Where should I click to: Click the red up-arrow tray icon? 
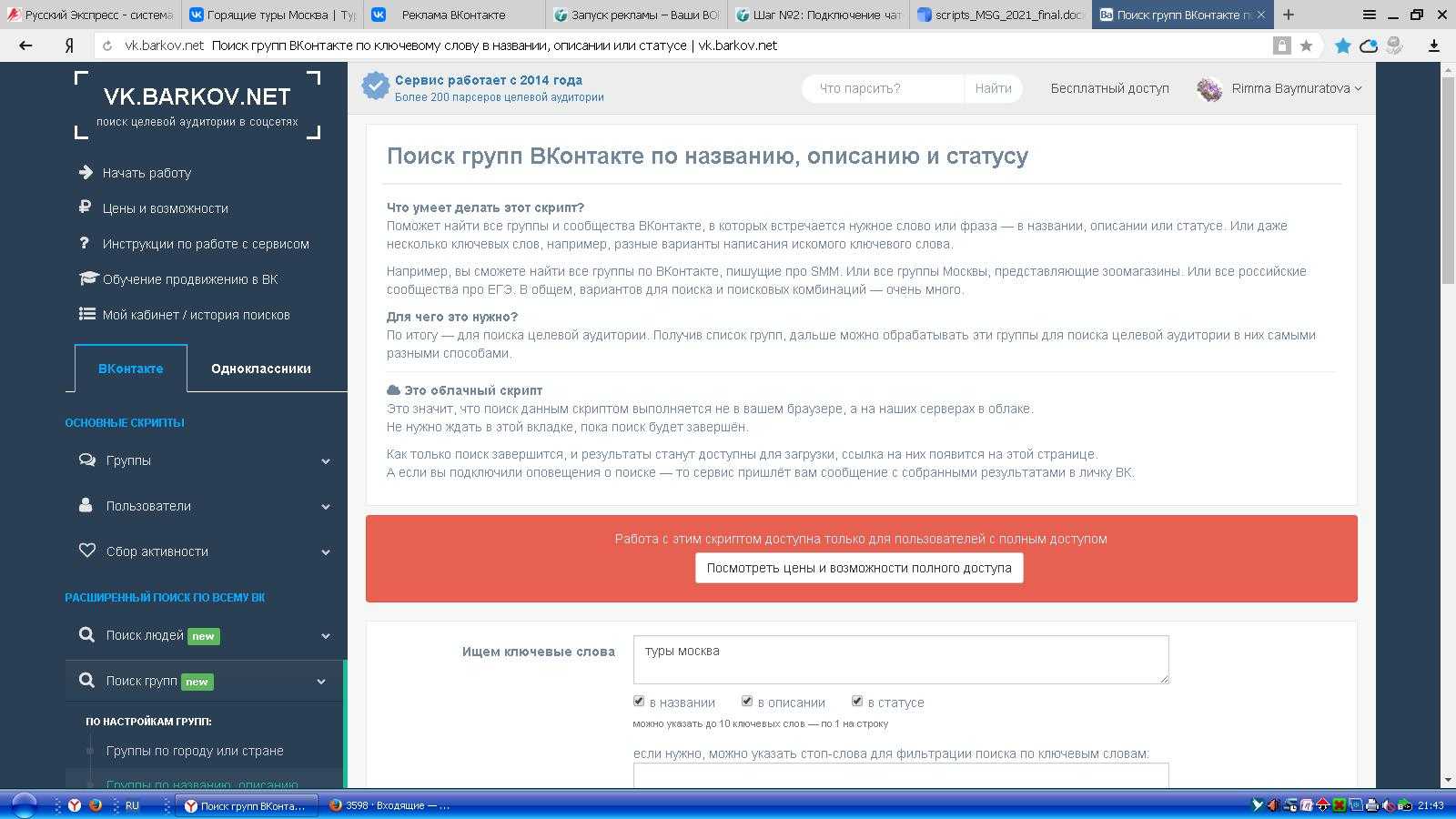click(1323, 805)
